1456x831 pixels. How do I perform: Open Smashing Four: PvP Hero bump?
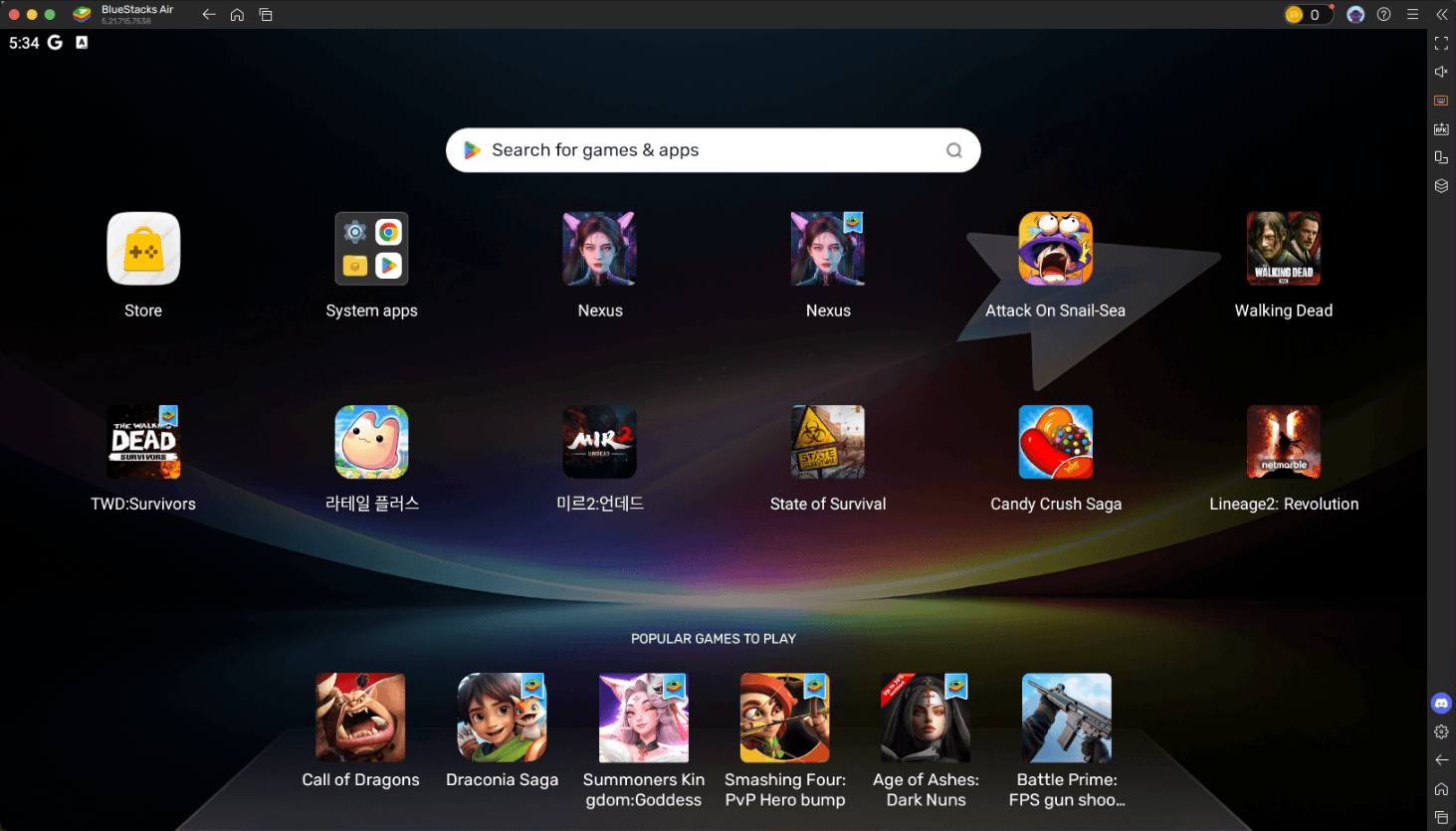pyautogui.click(x=784, y=718)
